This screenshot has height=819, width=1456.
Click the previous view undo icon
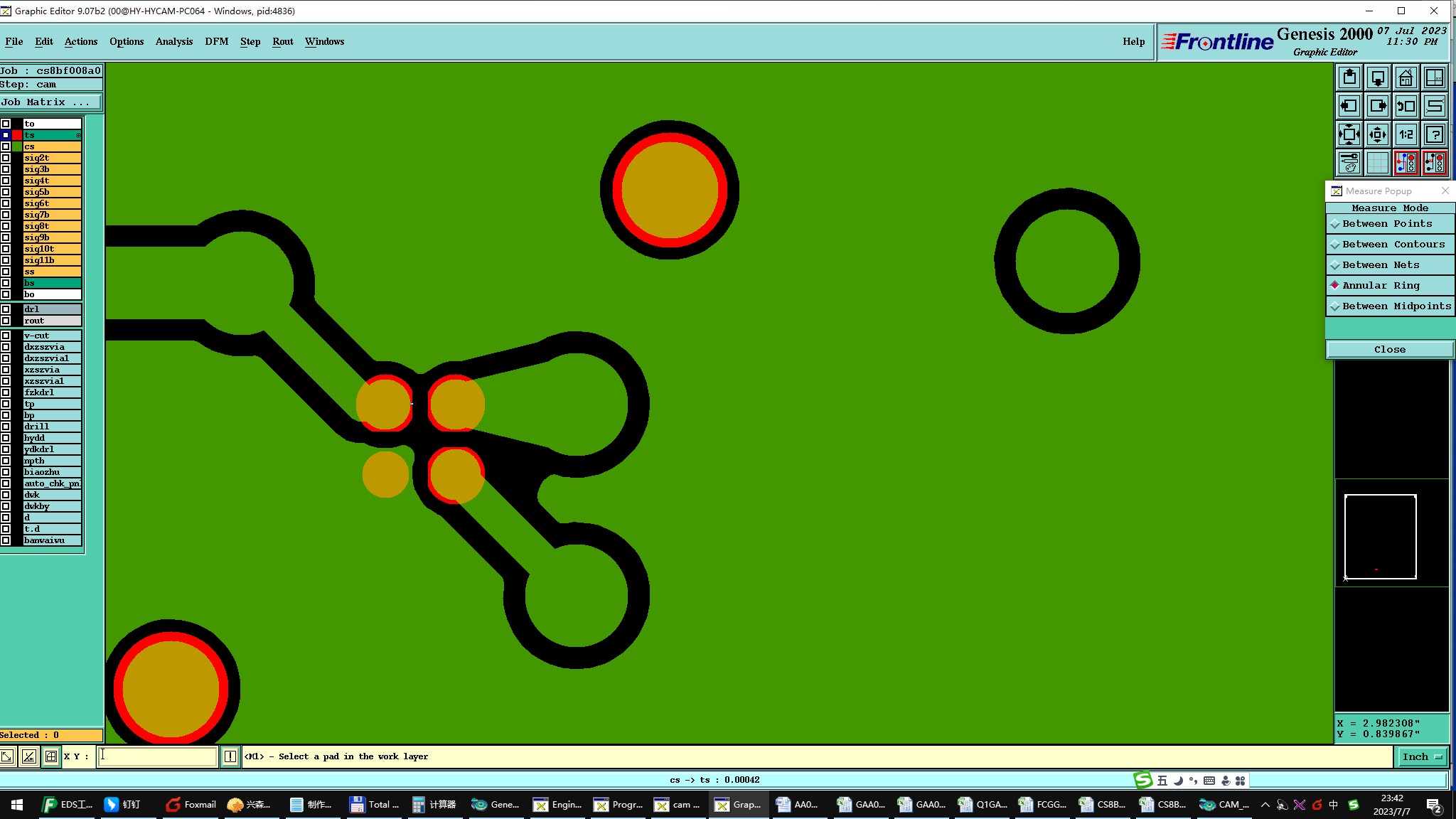[1406, 106]
